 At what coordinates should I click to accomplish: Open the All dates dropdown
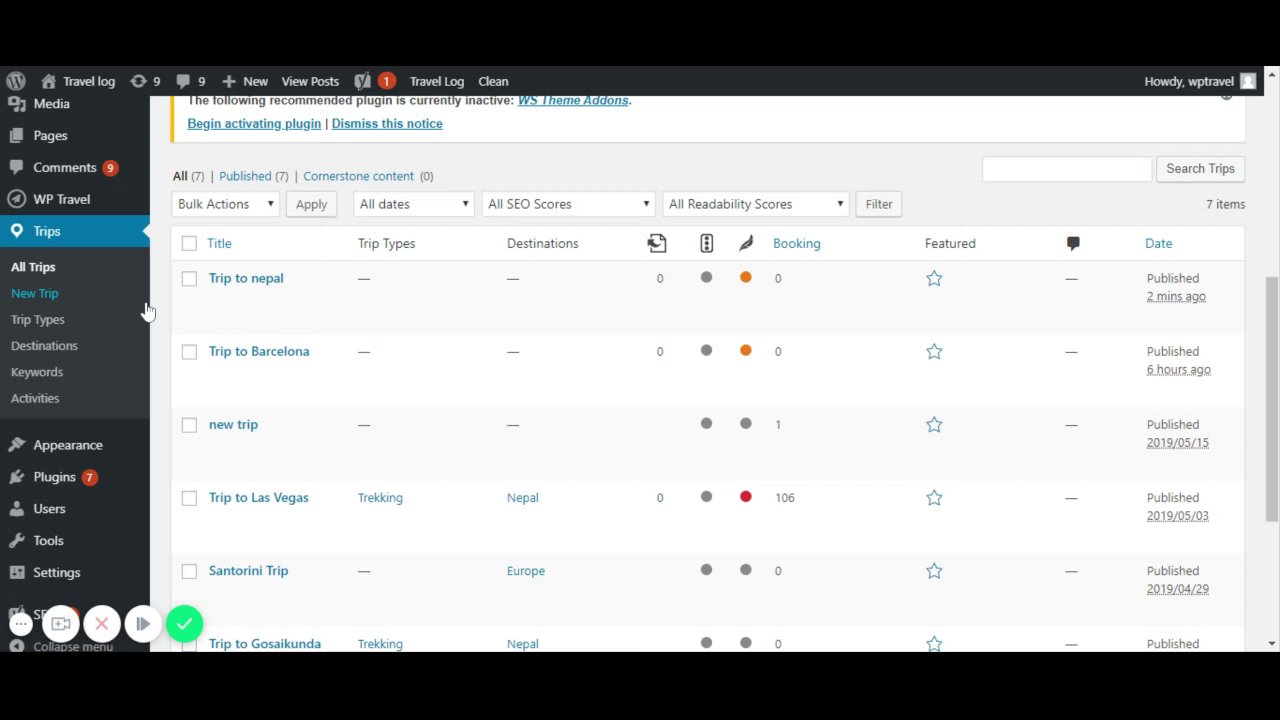[x=413, y=204]
